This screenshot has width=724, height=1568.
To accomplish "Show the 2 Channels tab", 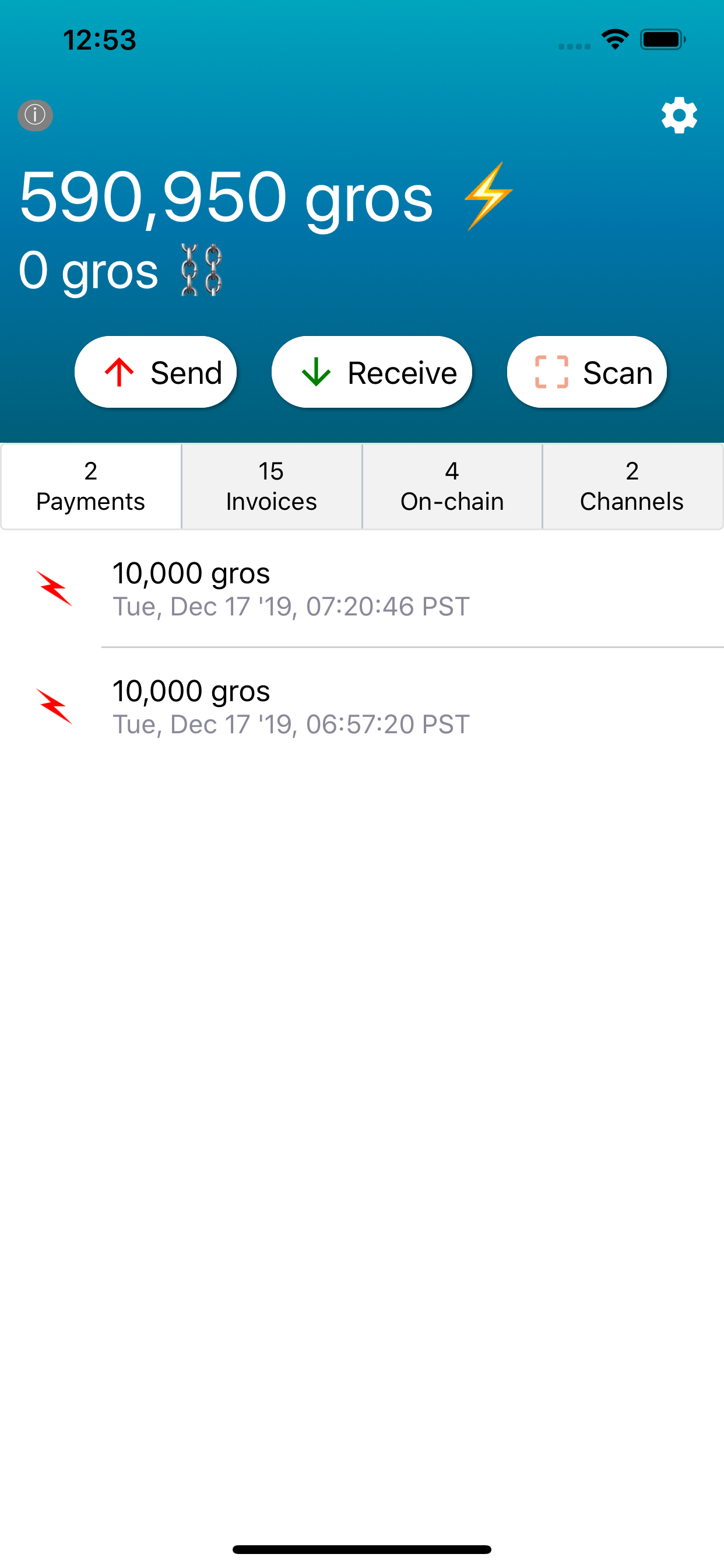I will pyautogui.click(x=632, y=487).
